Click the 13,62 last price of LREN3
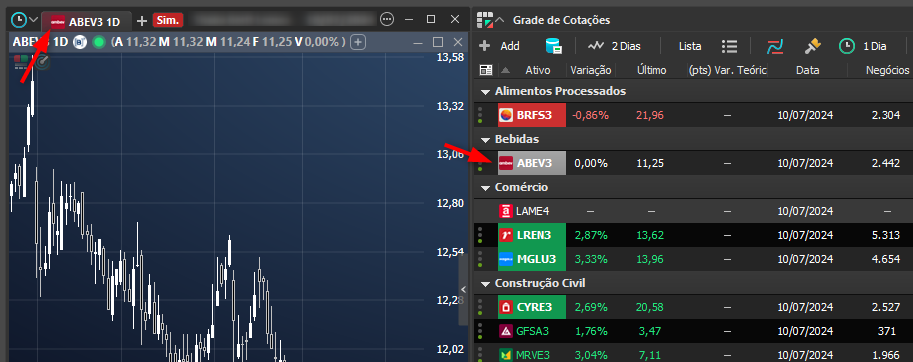The height and width of the screenshot is (362, 913). (x=650, y=235)
